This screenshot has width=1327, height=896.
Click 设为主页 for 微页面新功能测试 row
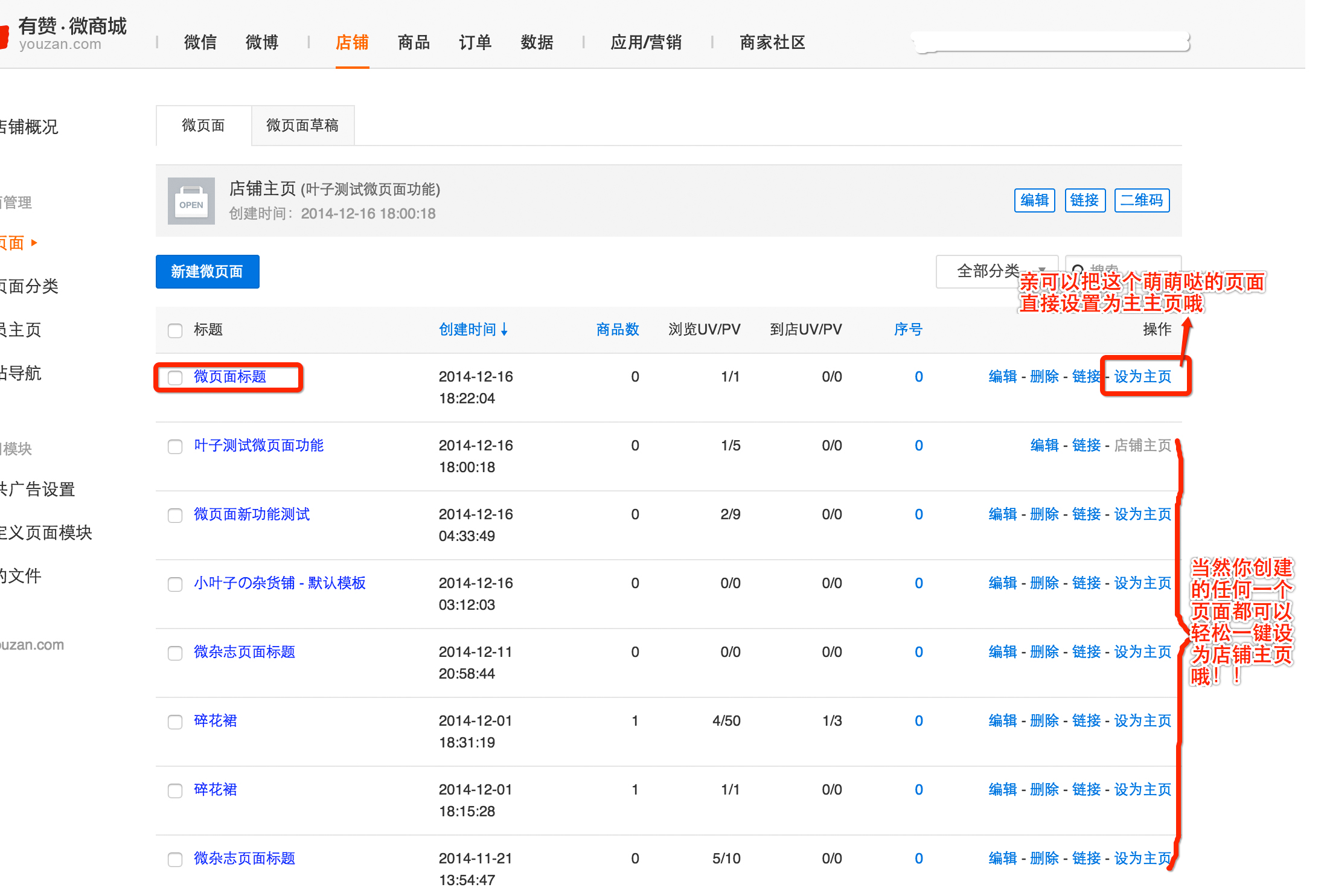(1142, 514)
